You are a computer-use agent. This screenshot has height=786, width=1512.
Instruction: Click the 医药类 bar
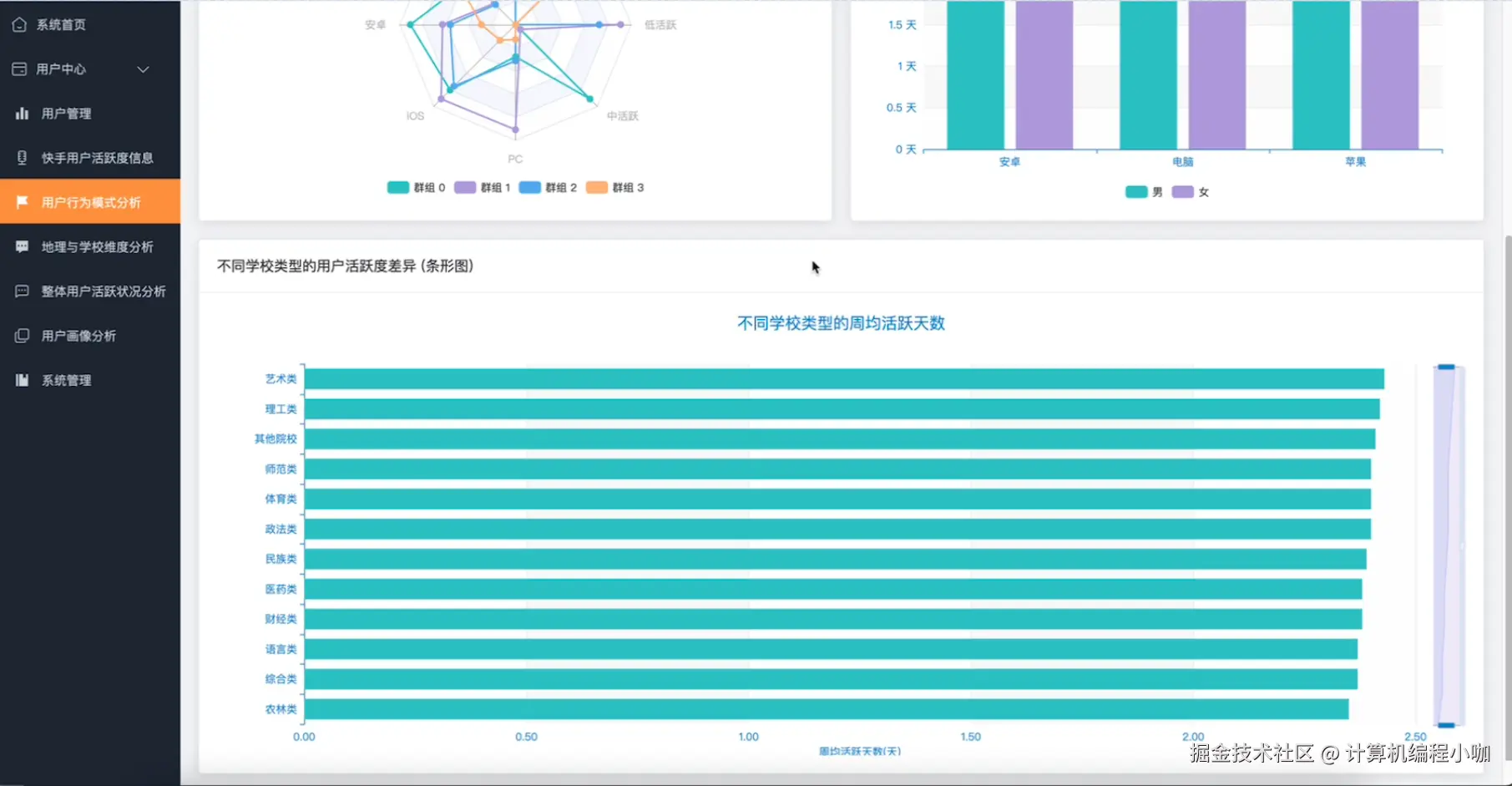(x=833, y=589)
